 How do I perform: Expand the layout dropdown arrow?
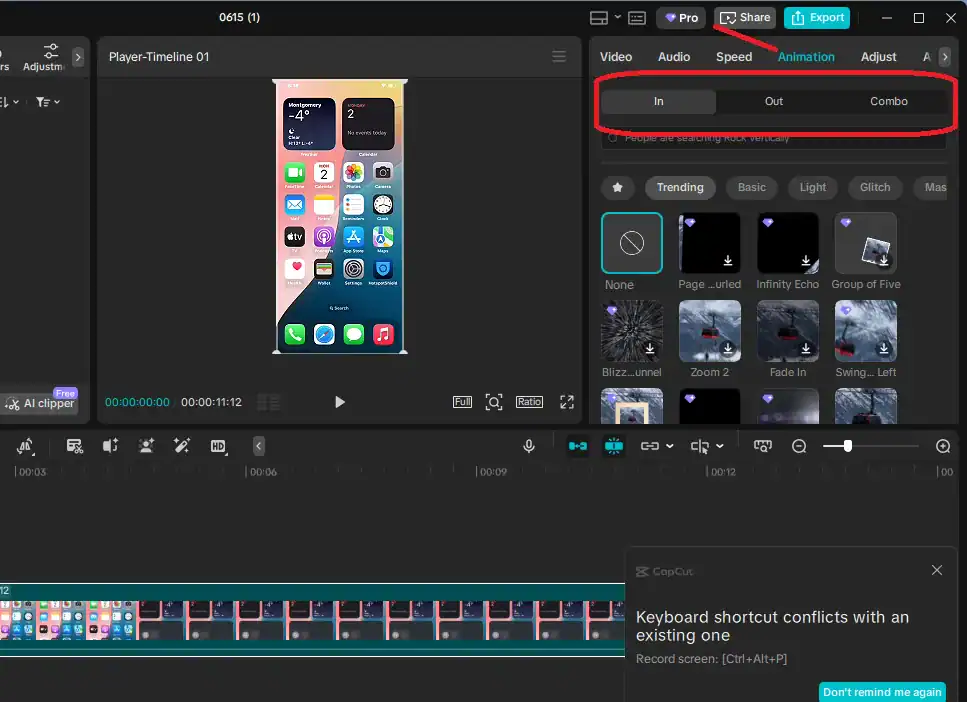[617, 17]
